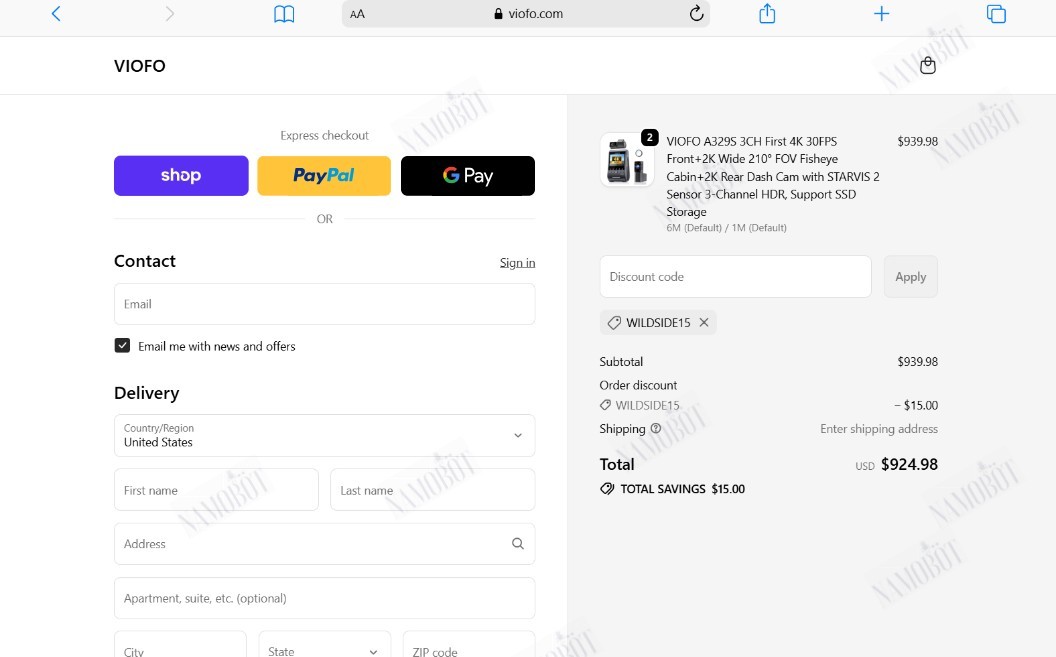The width and height of the screenshot is (1056, 657).
Task: Click the TOTAL SAVINGS $15.00 text
Action: (682, 489)
